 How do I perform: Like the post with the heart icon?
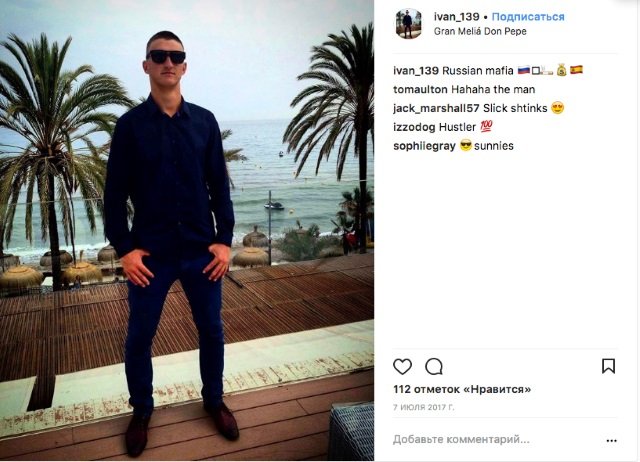[x=402, y=366]
